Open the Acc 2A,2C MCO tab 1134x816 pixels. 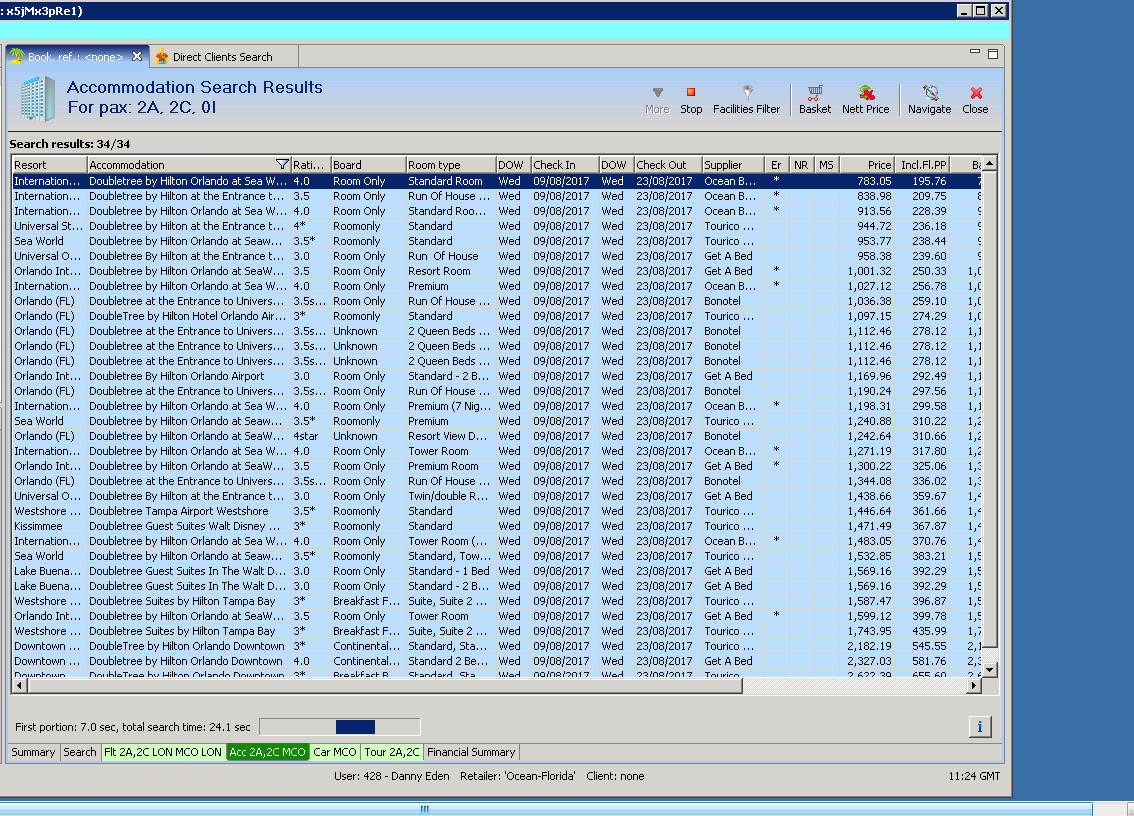268,752
